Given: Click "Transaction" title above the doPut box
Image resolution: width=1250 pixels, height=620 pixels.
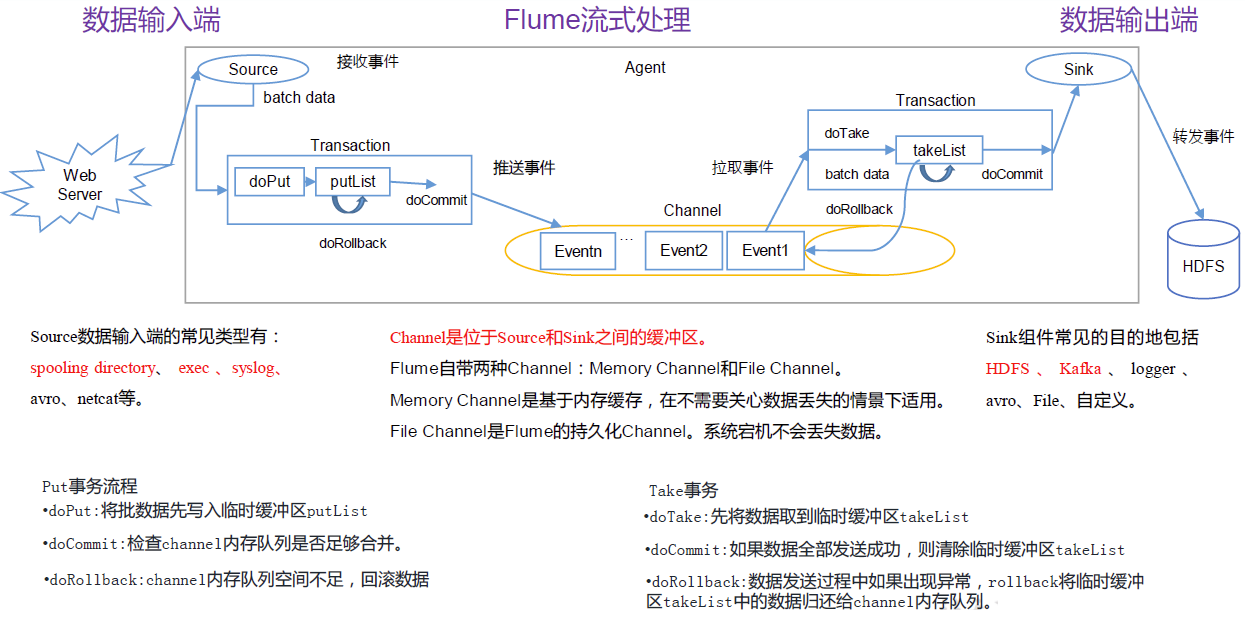Looking at the screenshot, I should point(350,145).
